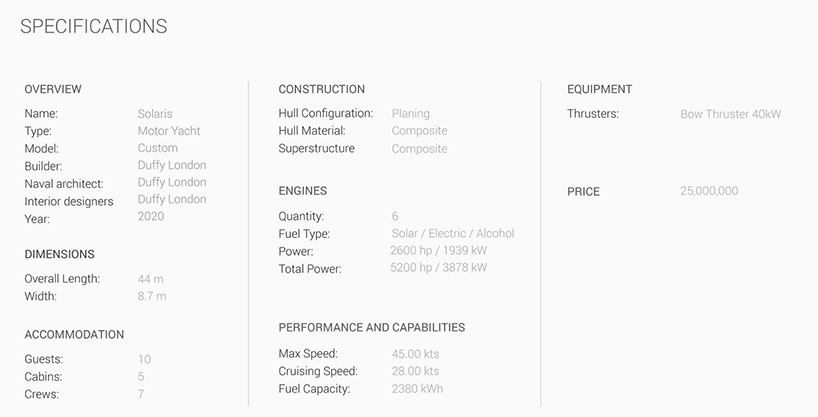
Task: Click the Naval architect label
Action: pyautogui.click(x=64, y=184)
